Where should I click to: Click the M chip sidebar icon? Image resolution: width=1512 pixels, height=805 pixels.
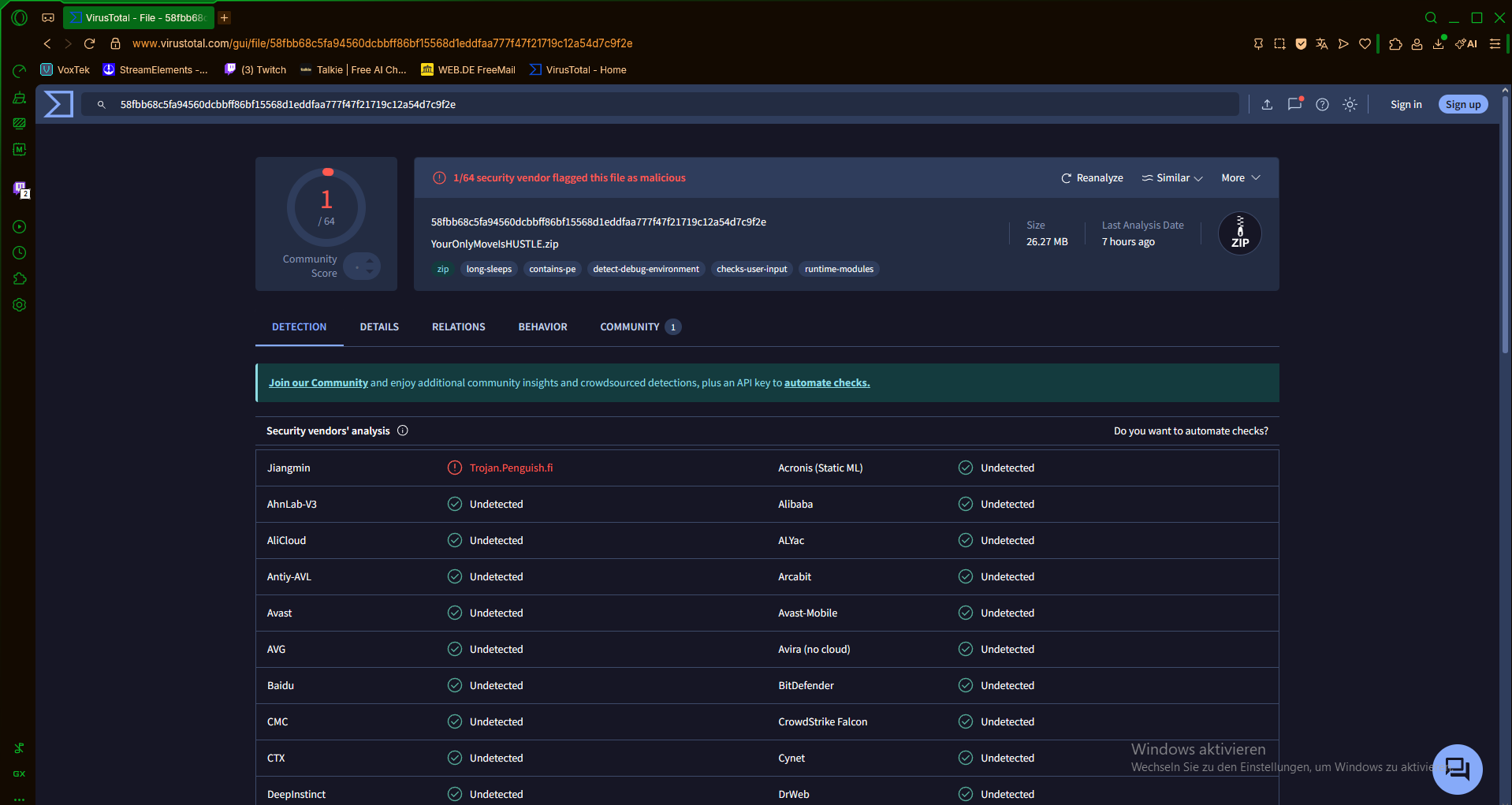point(20,149)
